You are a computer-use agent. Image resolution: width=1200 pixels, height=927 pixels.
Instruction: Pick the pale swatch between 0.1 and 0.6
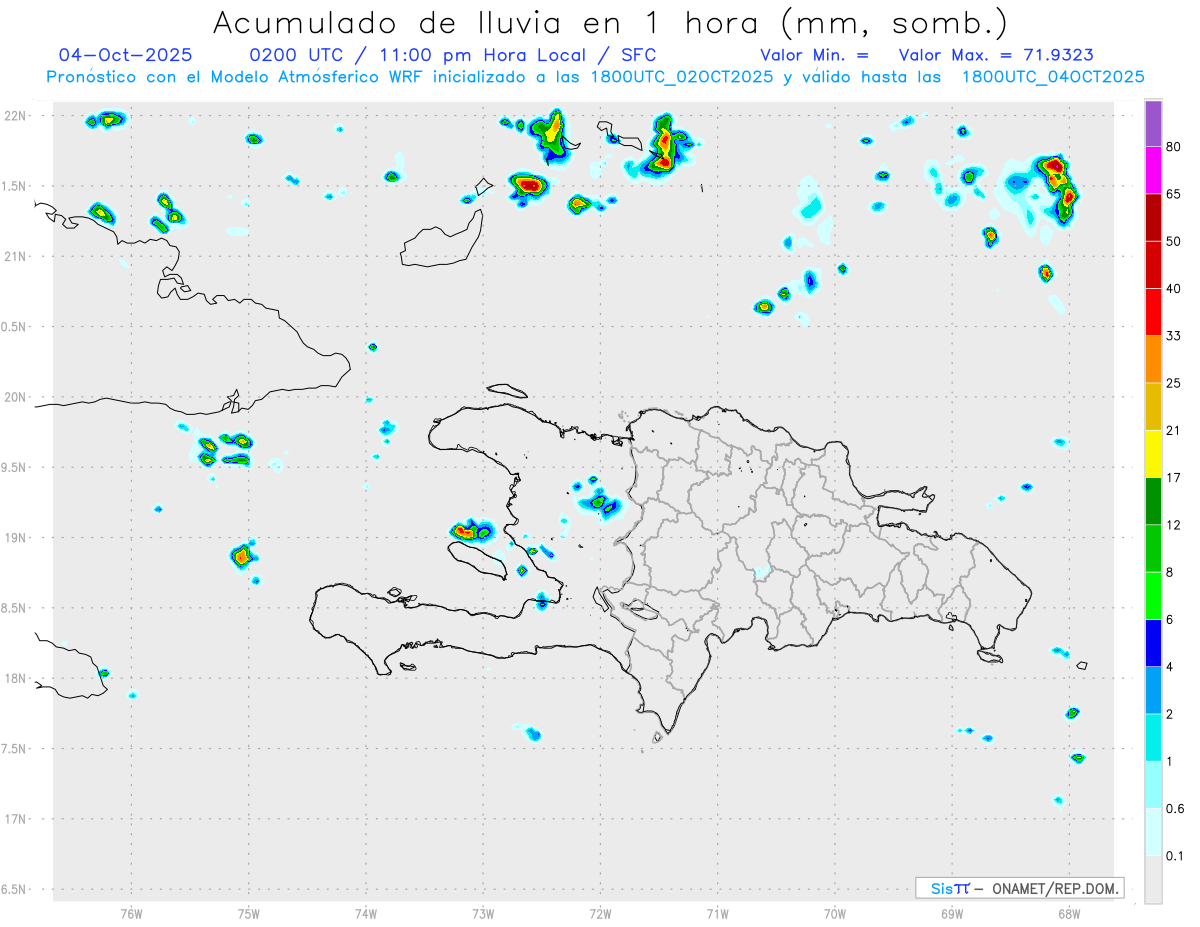pos(1153,831)
